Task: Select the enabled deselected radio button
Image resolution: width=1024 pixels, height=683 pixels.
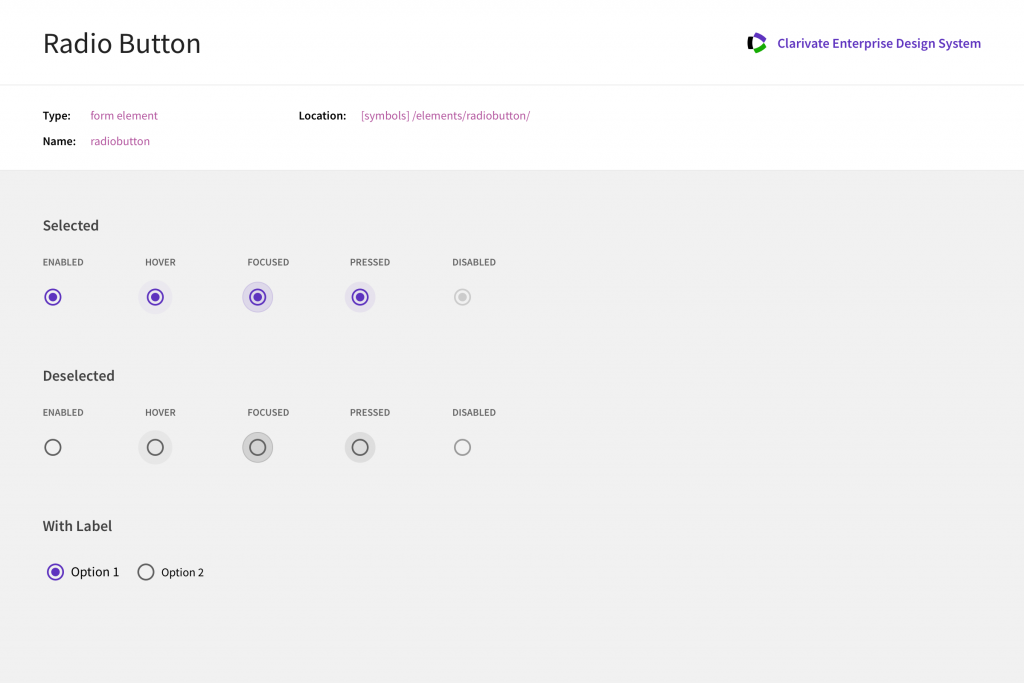Action: [53, 447]
